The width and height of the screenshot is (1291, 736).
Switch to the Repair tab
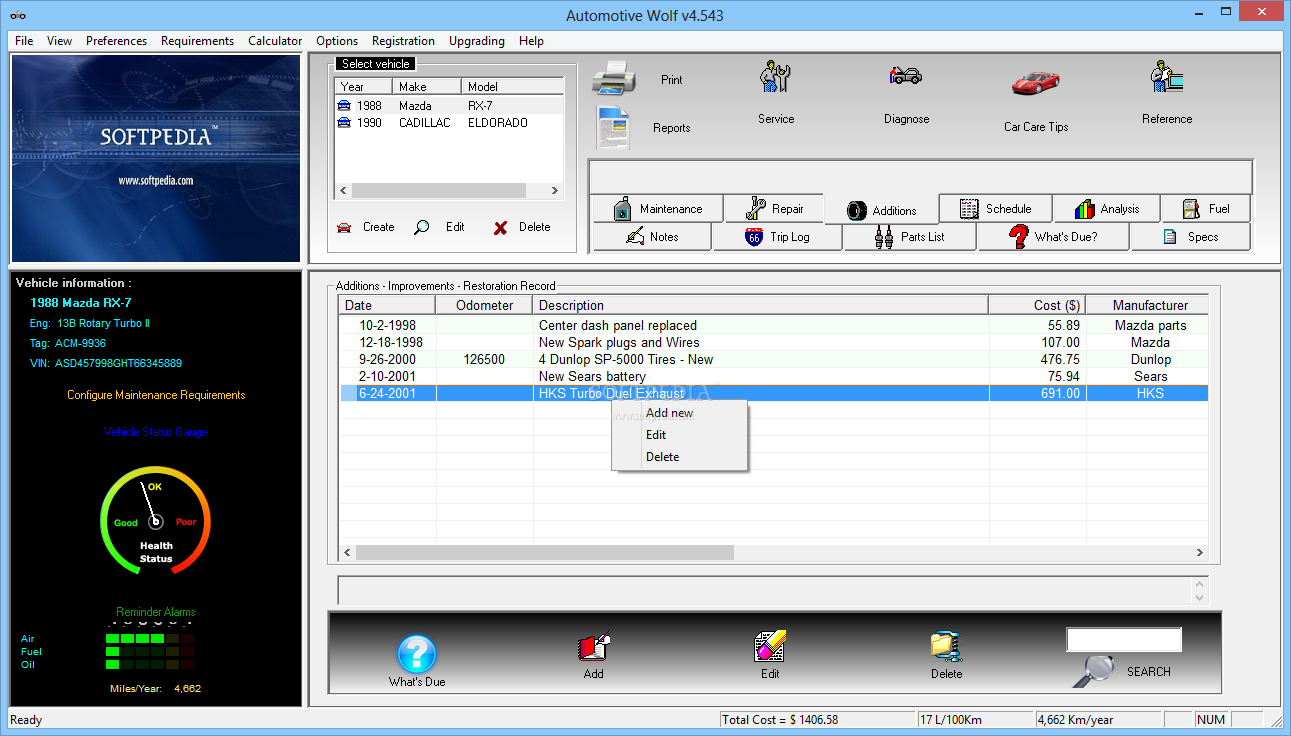pyautogui.click(x=774, y=209)
